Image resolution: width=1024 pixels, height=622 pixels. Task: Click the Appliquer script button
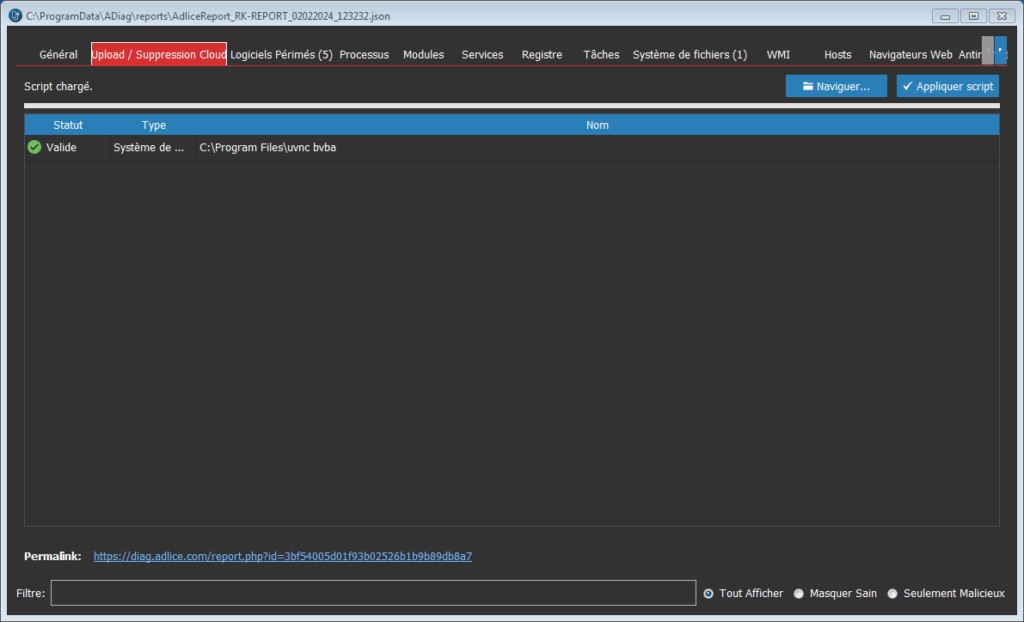(x=947, y=87)
